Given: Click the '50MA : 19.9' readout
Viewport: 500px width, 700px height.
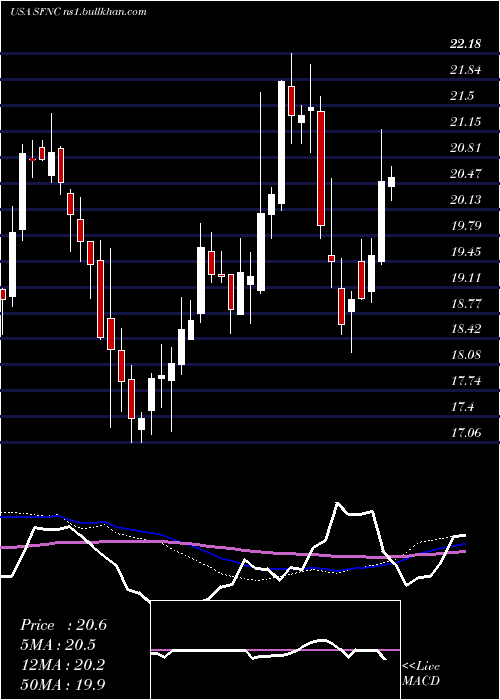Looking at the screenshot, I should 62,684.
